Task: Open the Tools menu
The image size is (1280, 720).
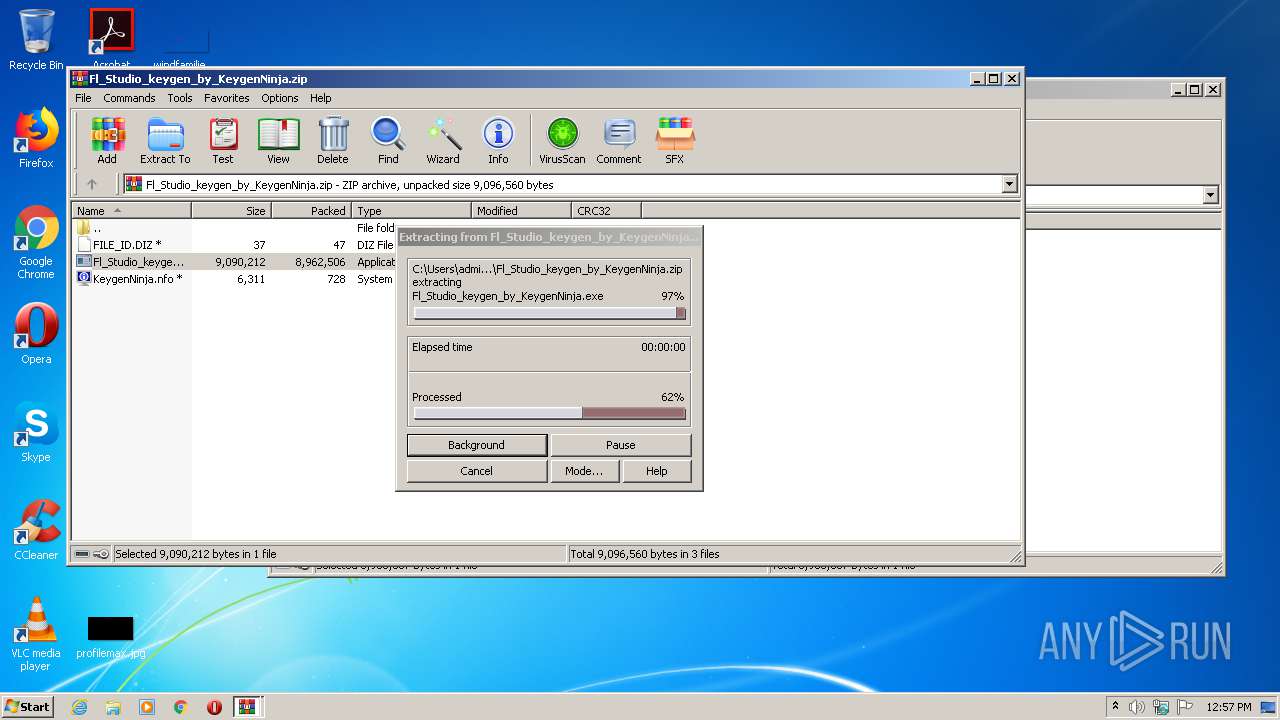Action: point(180,98)
